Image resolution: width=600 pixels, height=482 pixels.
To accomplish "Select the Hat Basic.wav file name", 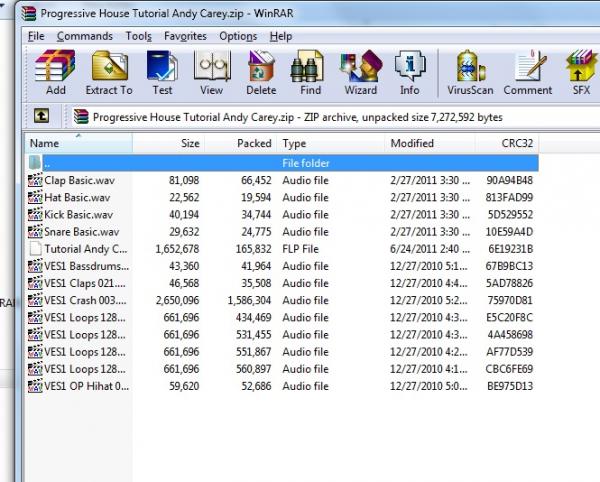I will pos(77,197).
